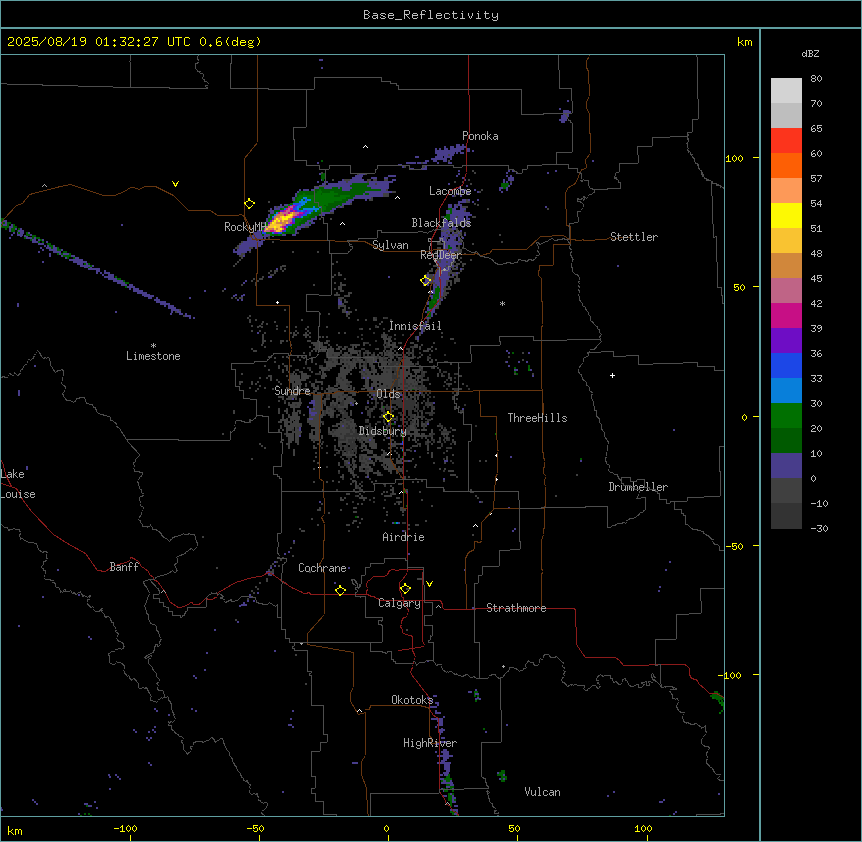This screenshot has height=842, width=862.
Task: Click the yellow diamond marker beside RockyMH
Action: 250,204
